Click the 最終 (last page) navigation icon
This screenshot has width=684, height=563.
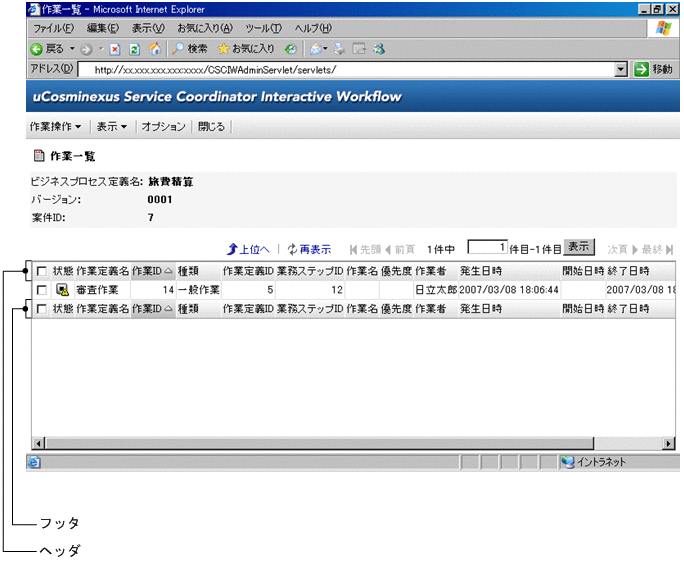(669, 249)
